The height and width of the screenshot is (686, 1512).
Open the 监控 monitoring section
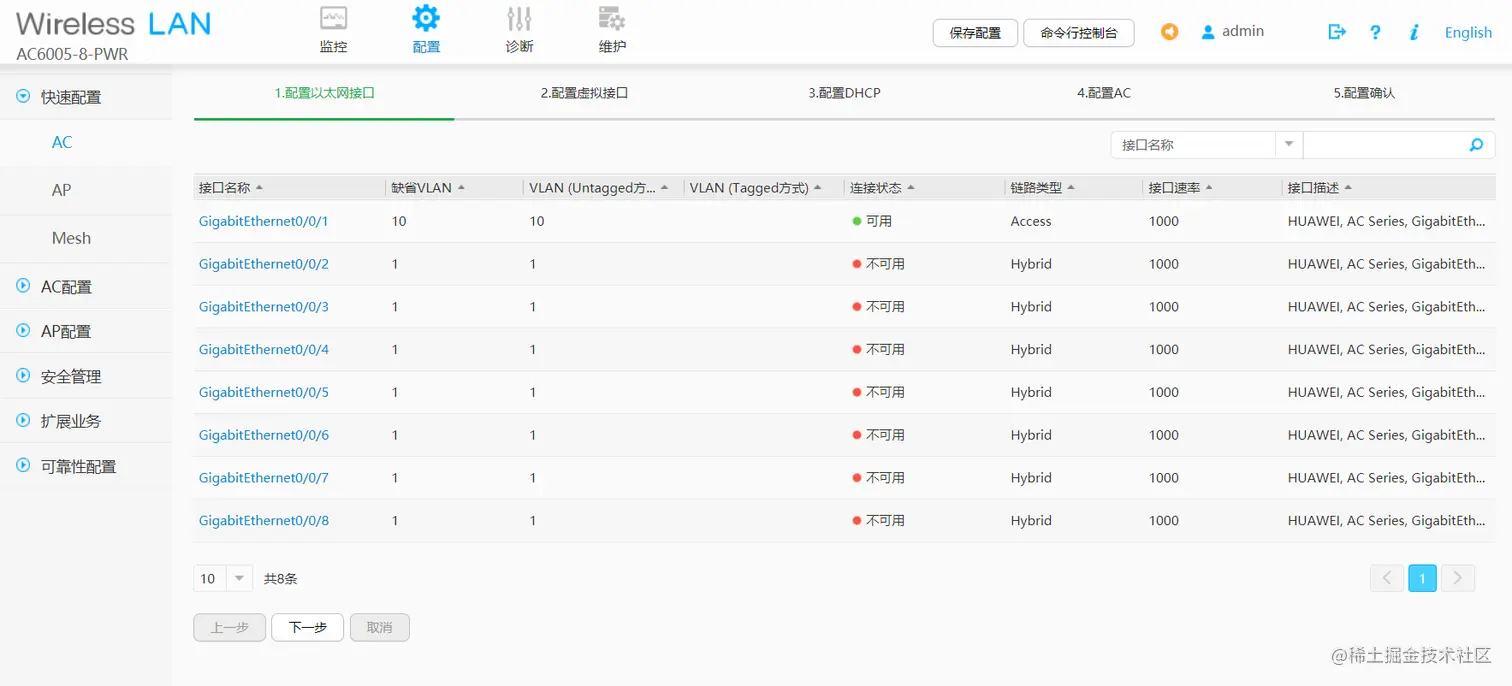coord(333,29)
